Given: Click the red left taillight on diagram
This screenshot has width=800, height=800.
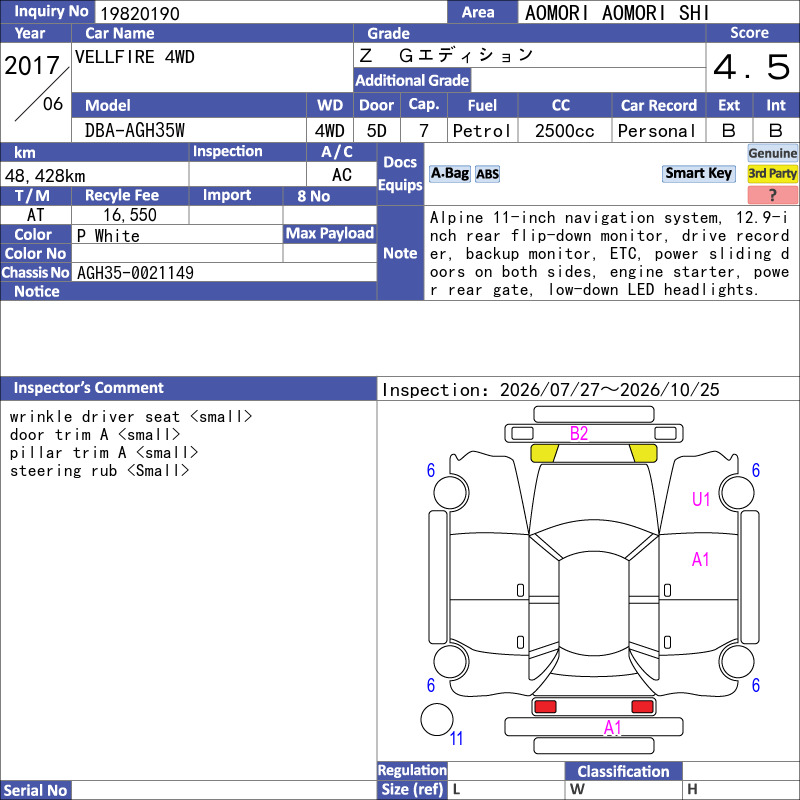Looking at the screenshot, I should click(544, 707).
